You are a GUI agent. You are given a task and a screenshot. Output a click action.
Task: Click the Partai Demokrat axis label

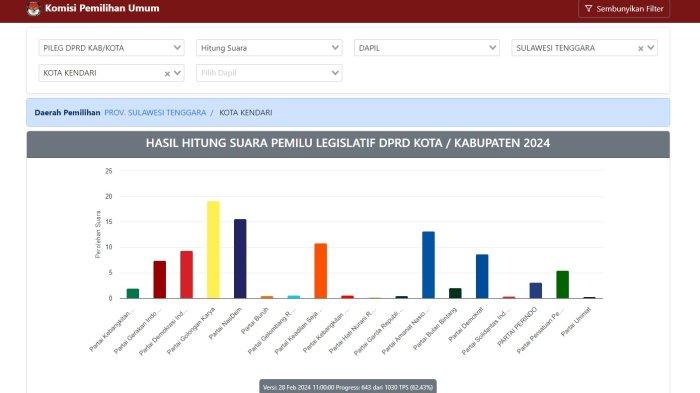pos(466,324)
